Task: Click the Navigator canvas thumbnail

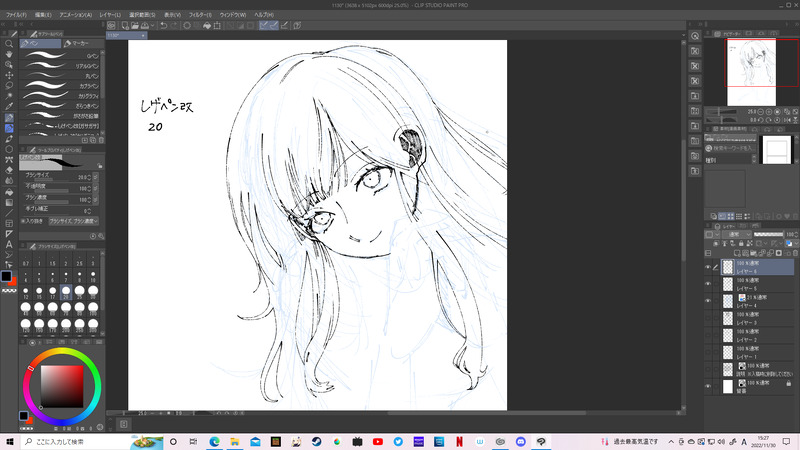Action: click(752, 72)
